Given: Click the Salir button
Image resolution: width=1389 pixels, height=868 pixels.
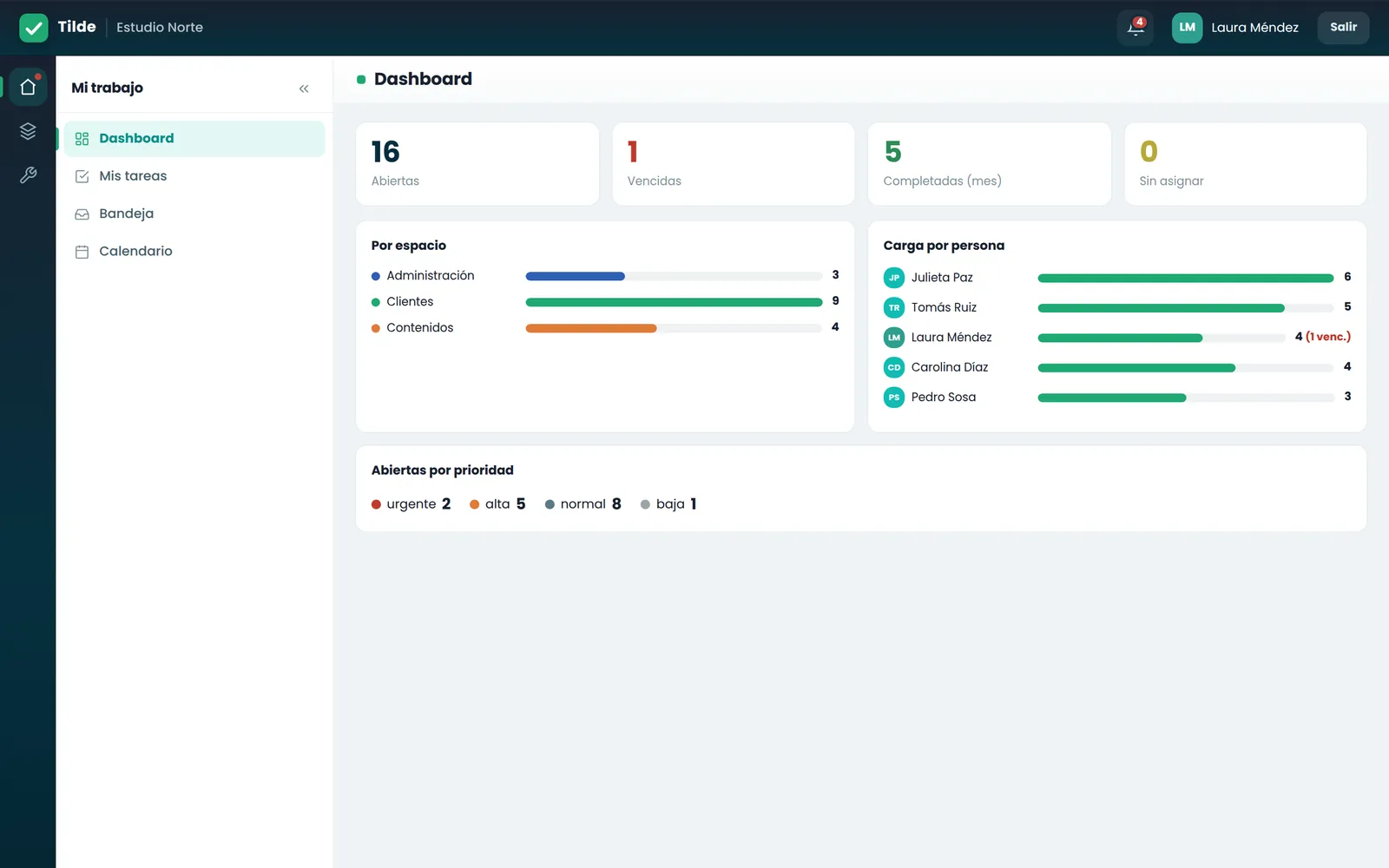Looking at the screenshot, I should [x=1343, y=28].
